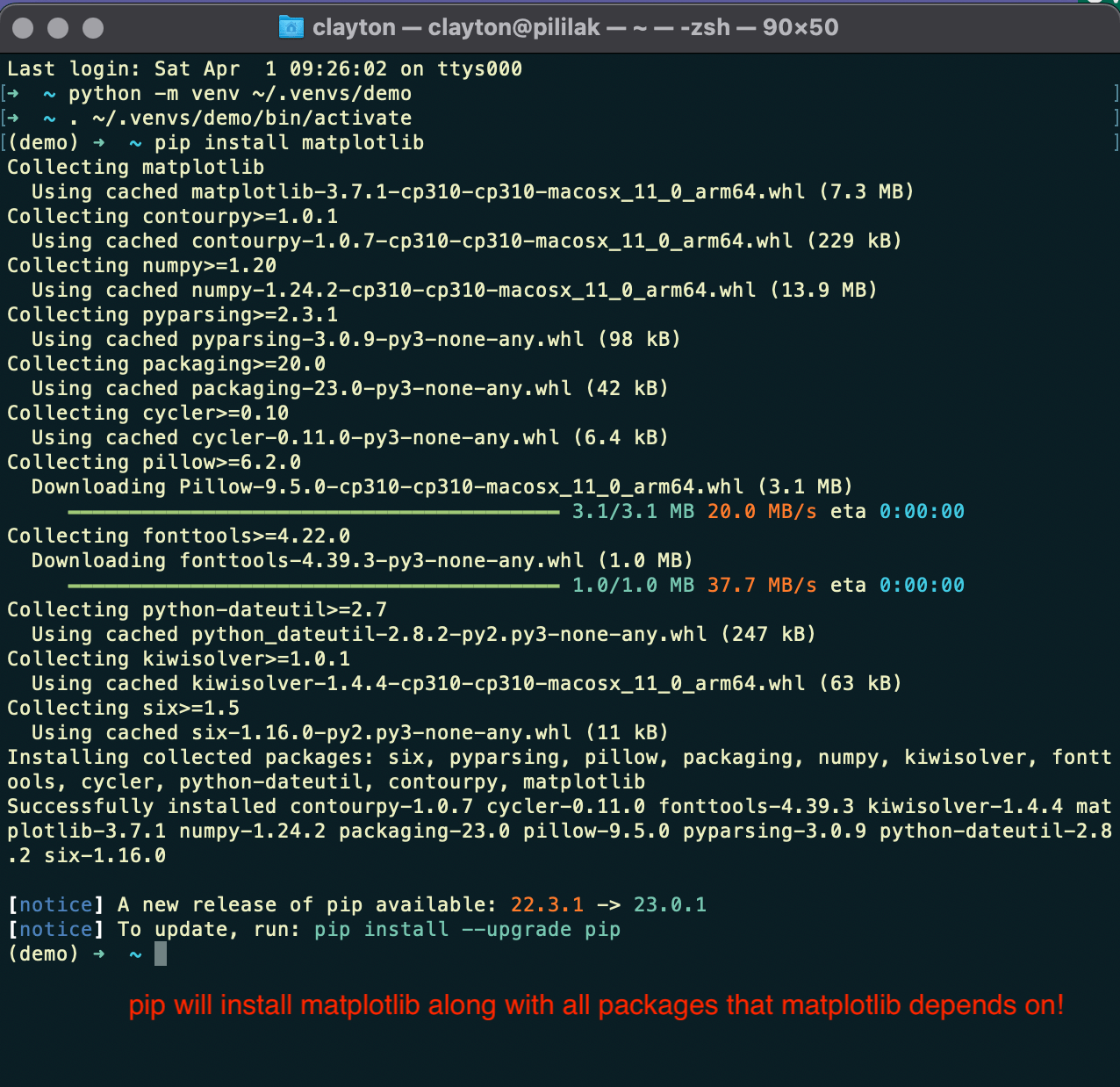The image size is (1120, 1087).
Task: Click the red caption about matplotlib dependencies
Action: (595, 1006)
